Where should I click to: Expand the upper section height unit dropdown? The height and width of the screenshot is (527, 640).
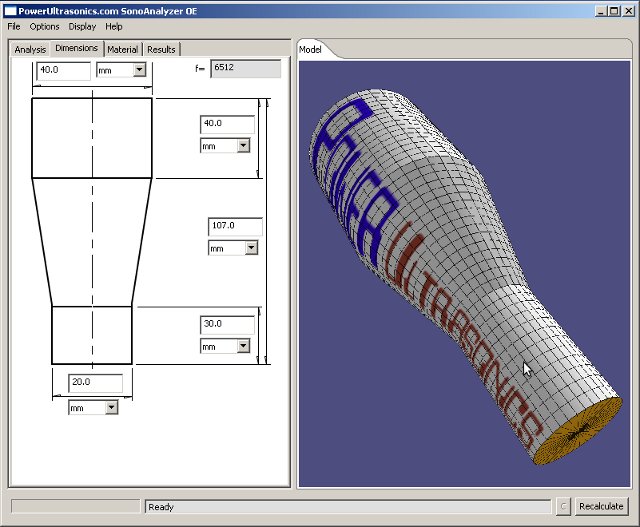coord(243,145)
